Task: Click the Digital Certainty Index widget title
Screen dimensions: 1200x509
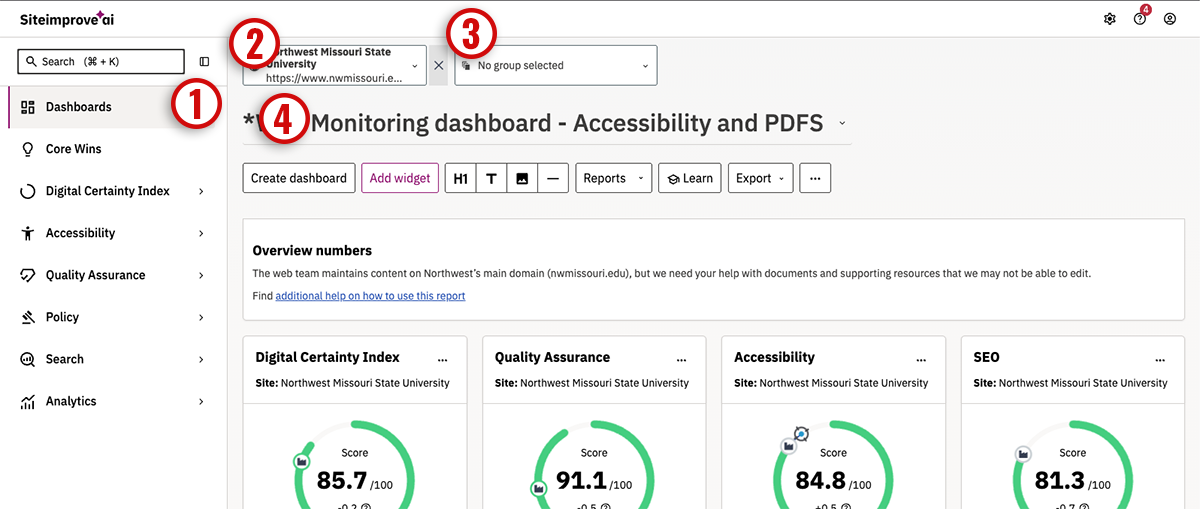Action: 327,357
